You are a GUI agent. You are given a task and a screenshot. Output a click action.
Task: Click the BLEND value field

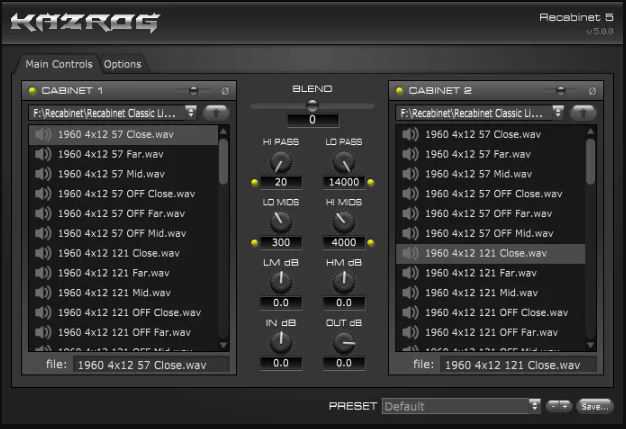(x=313, y=120)
